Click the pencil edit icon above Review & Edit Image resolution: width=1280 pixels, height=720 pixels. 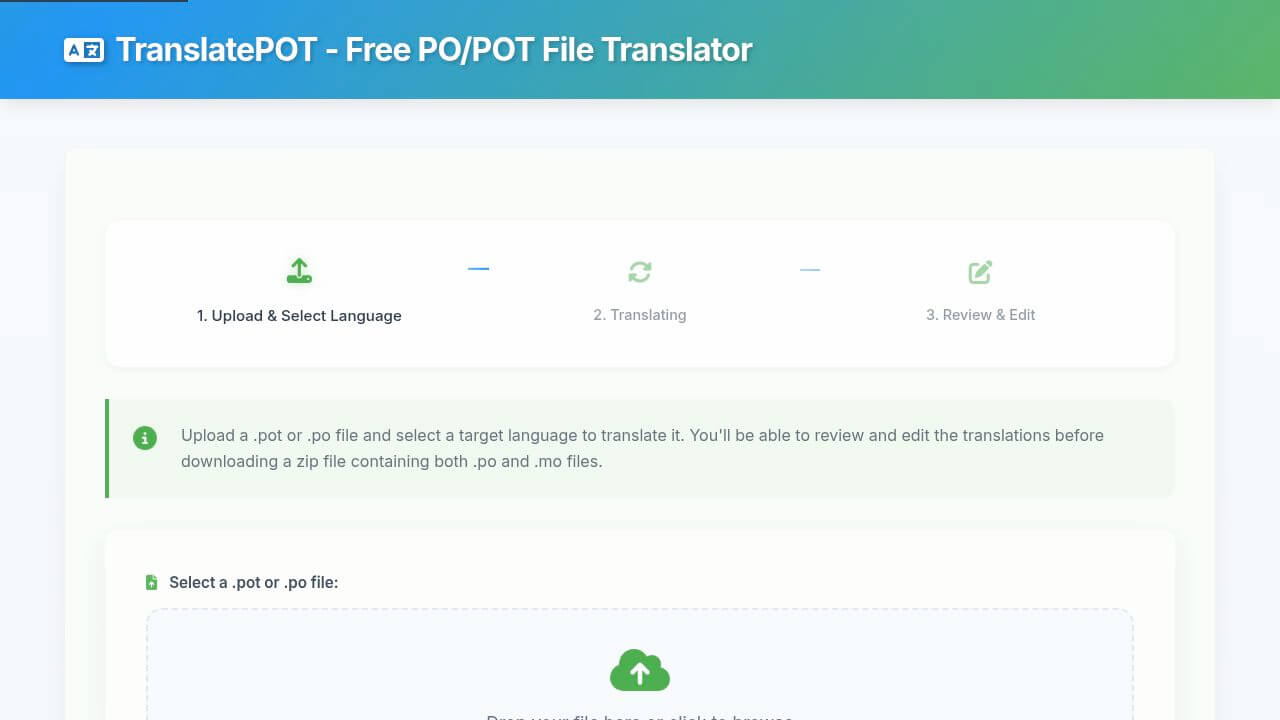click(x=980, y=271)
